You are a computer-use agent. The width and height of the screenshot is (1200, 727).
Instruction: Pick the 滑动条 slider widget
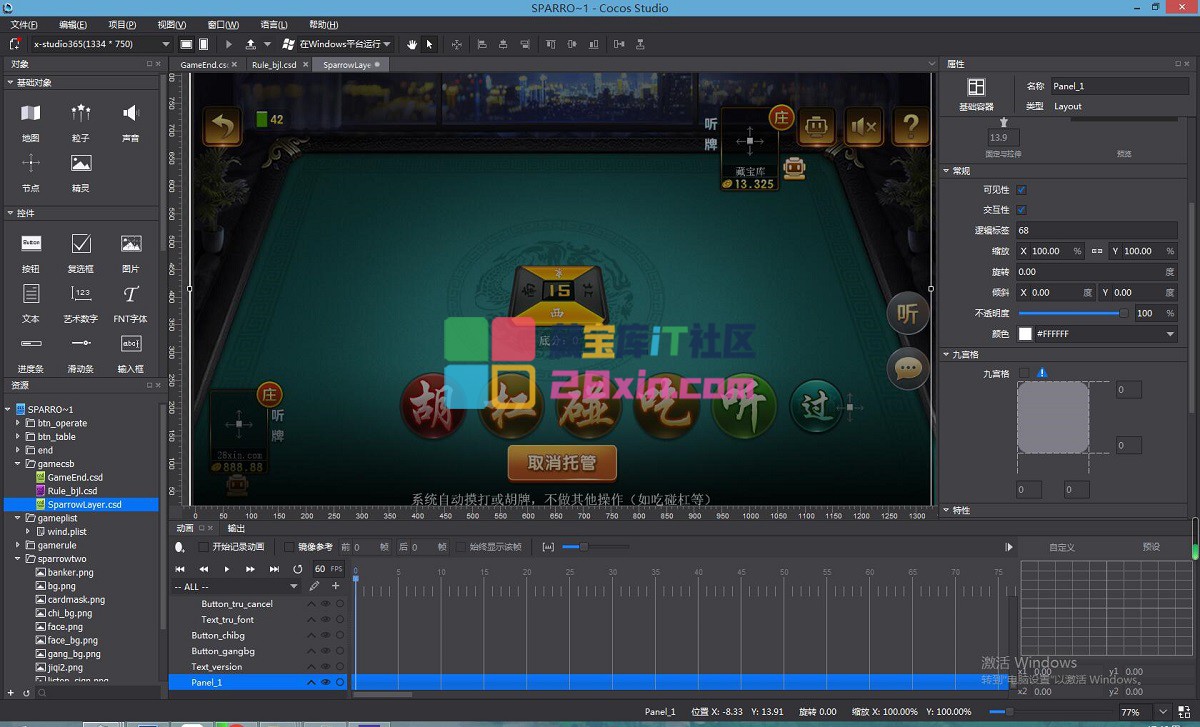81,343
